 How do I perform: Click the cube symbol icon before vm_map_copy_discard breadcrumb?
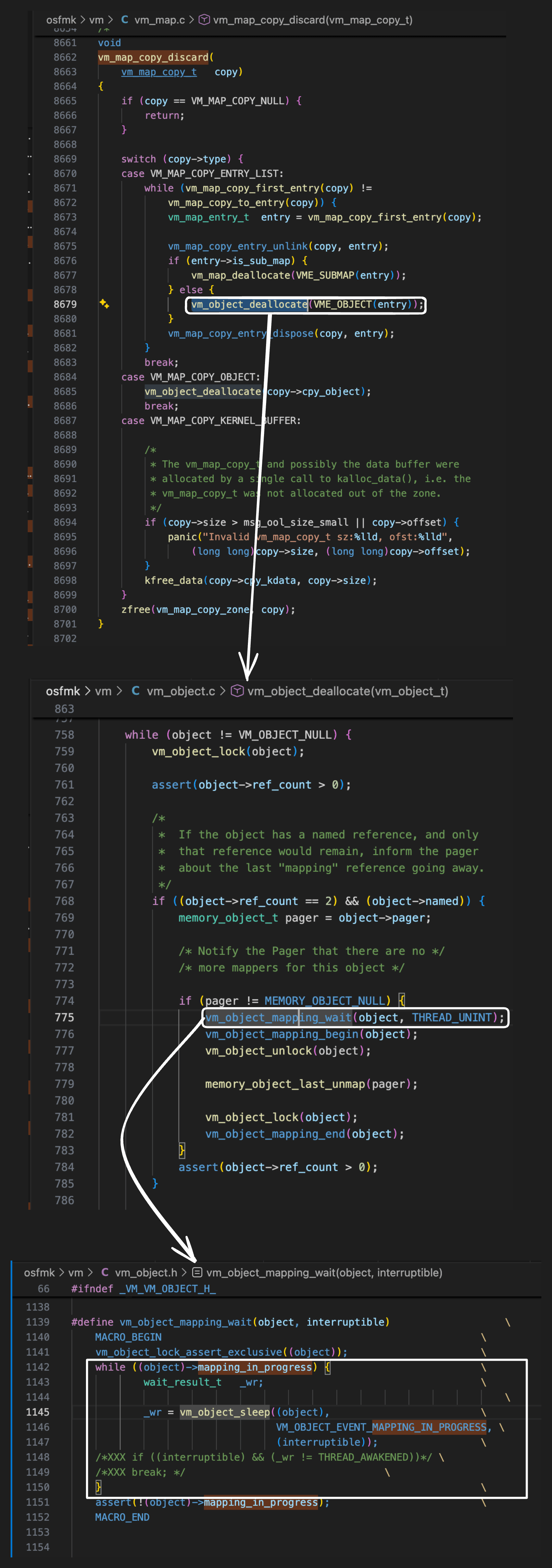(204, 20)
